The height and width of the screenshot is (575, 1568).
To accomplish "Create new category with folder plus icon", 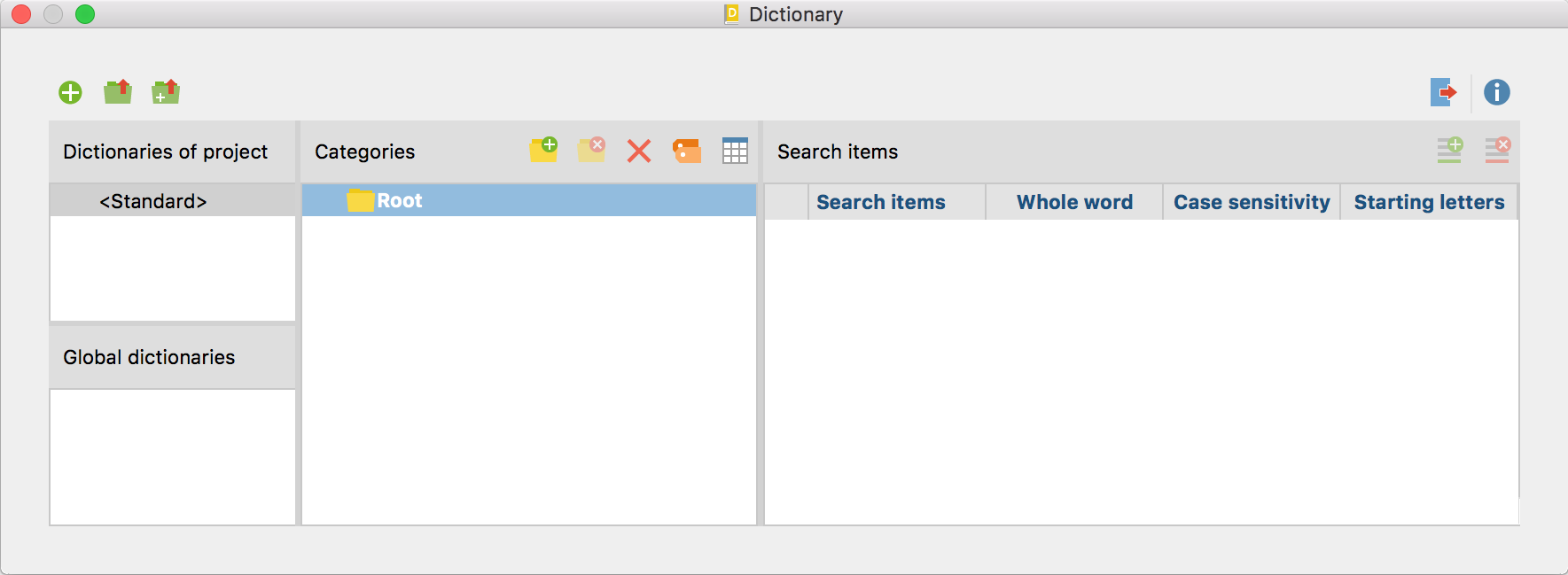I will point(544,150).
